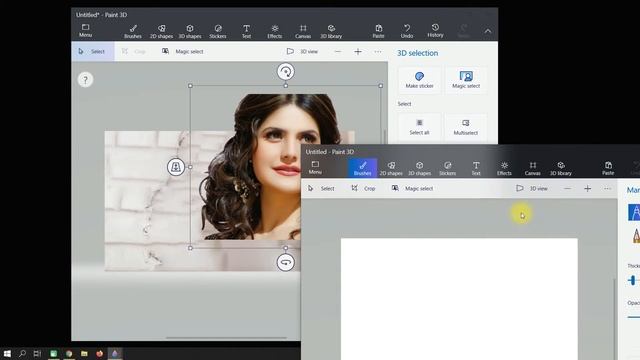Click the horizontal scrollbar in back window
The height and width of the screenshot is (360, 640).
(x=226, y=338)
